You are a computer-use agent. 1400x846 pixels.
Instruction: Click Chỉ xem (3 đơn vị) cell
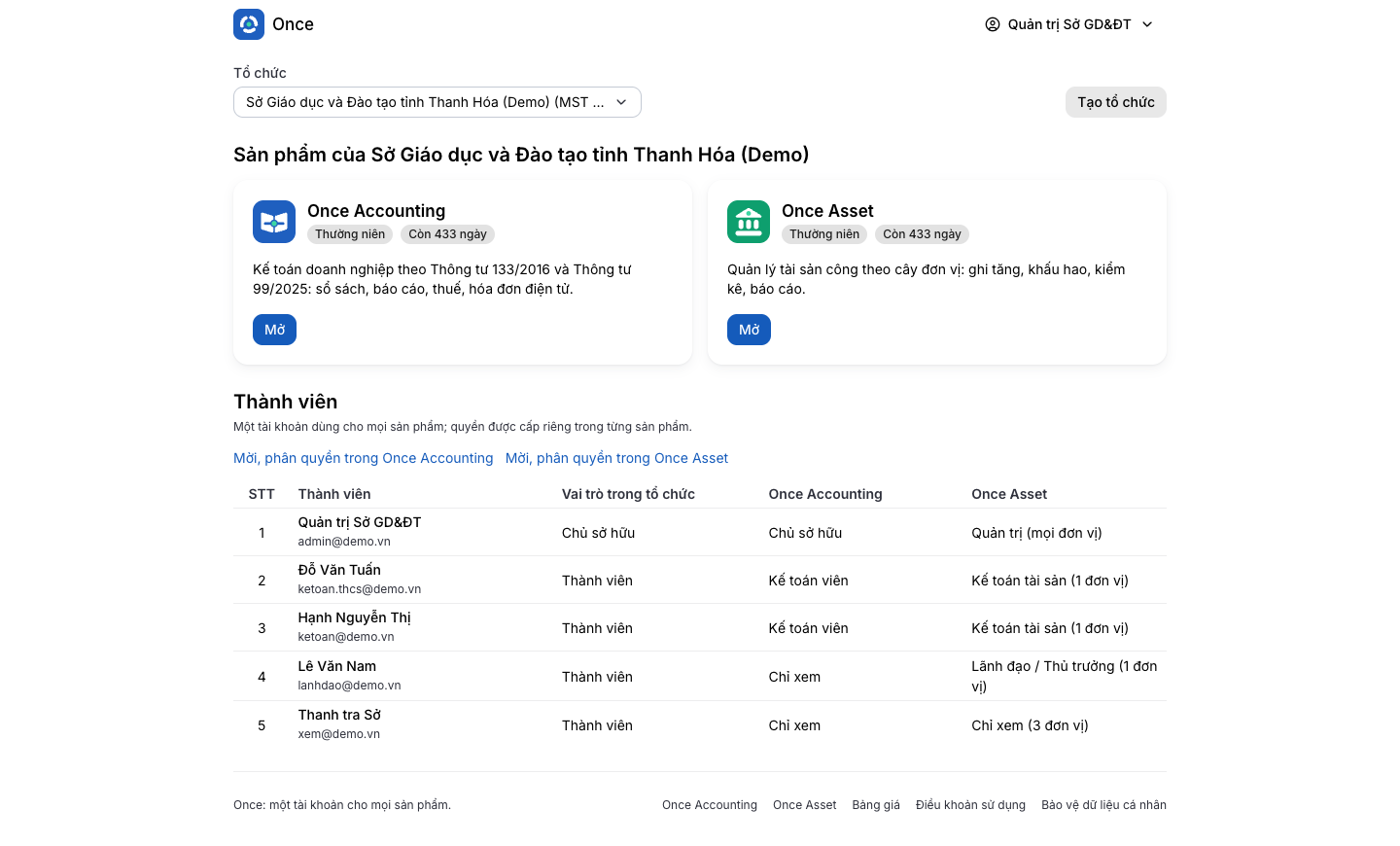(1030, 725)
